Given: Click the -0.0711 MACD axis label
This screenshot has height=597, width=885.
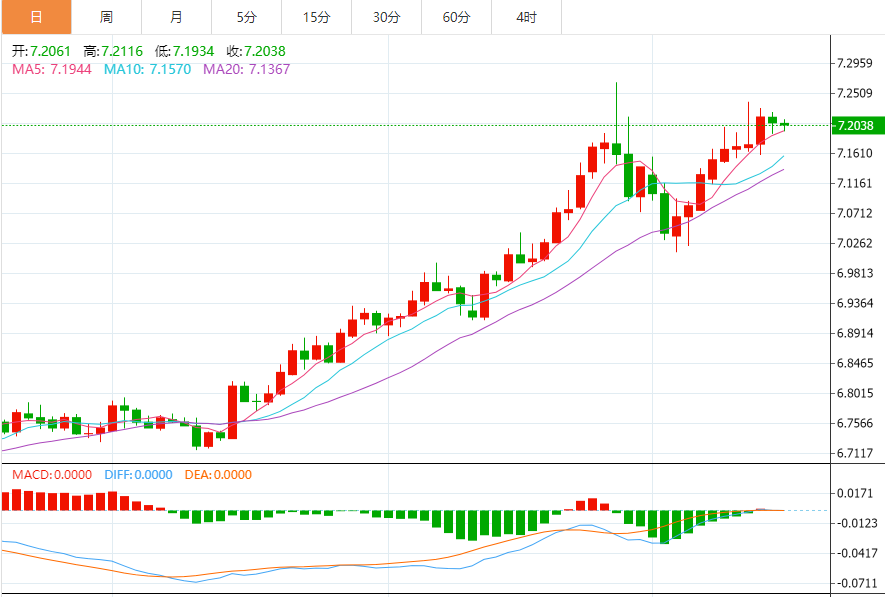Looking at the screenshot, I should (857, 583).
